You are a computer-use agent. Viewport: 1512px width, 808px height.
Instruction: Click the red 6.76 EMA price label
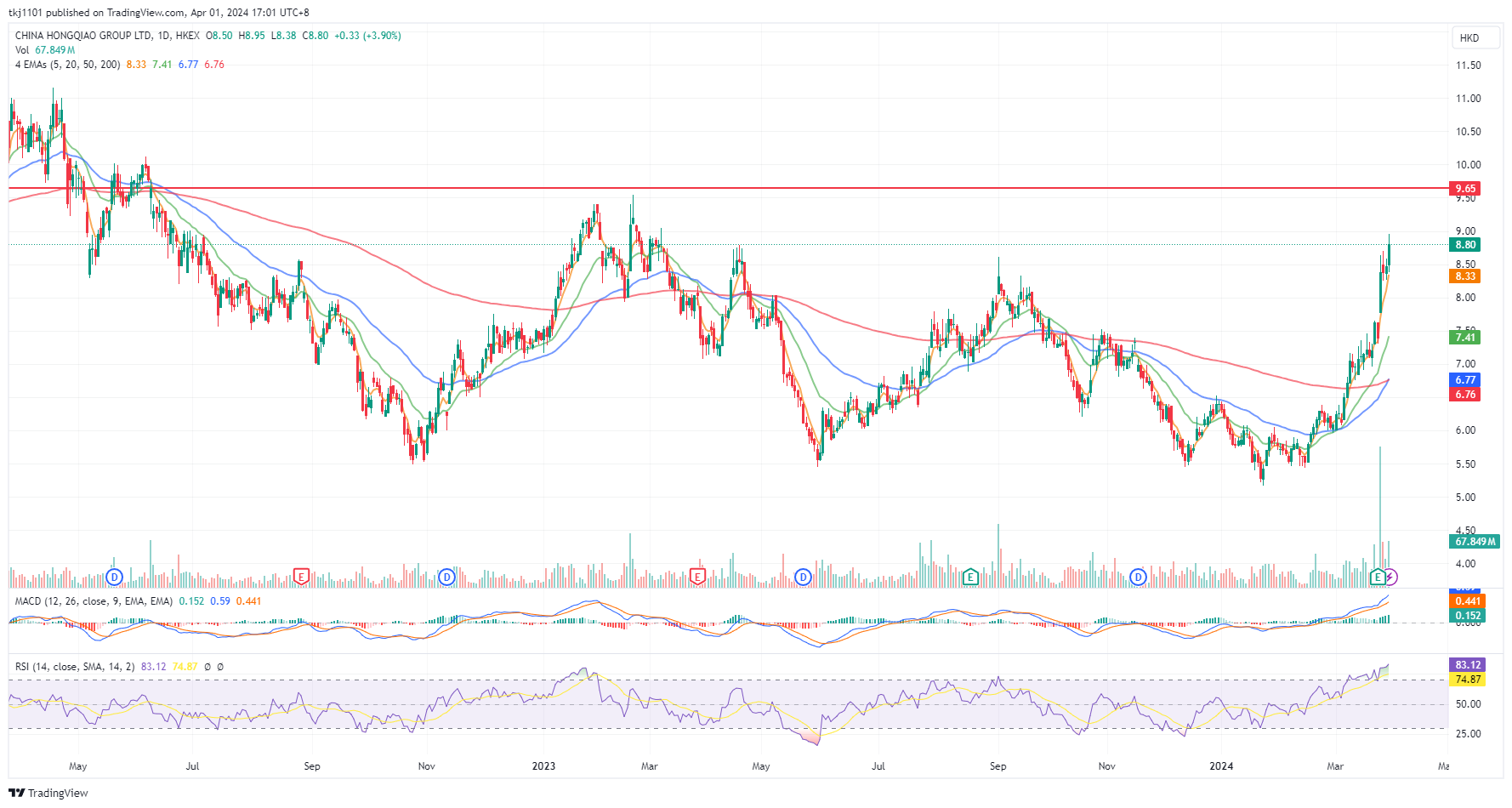1465,395
